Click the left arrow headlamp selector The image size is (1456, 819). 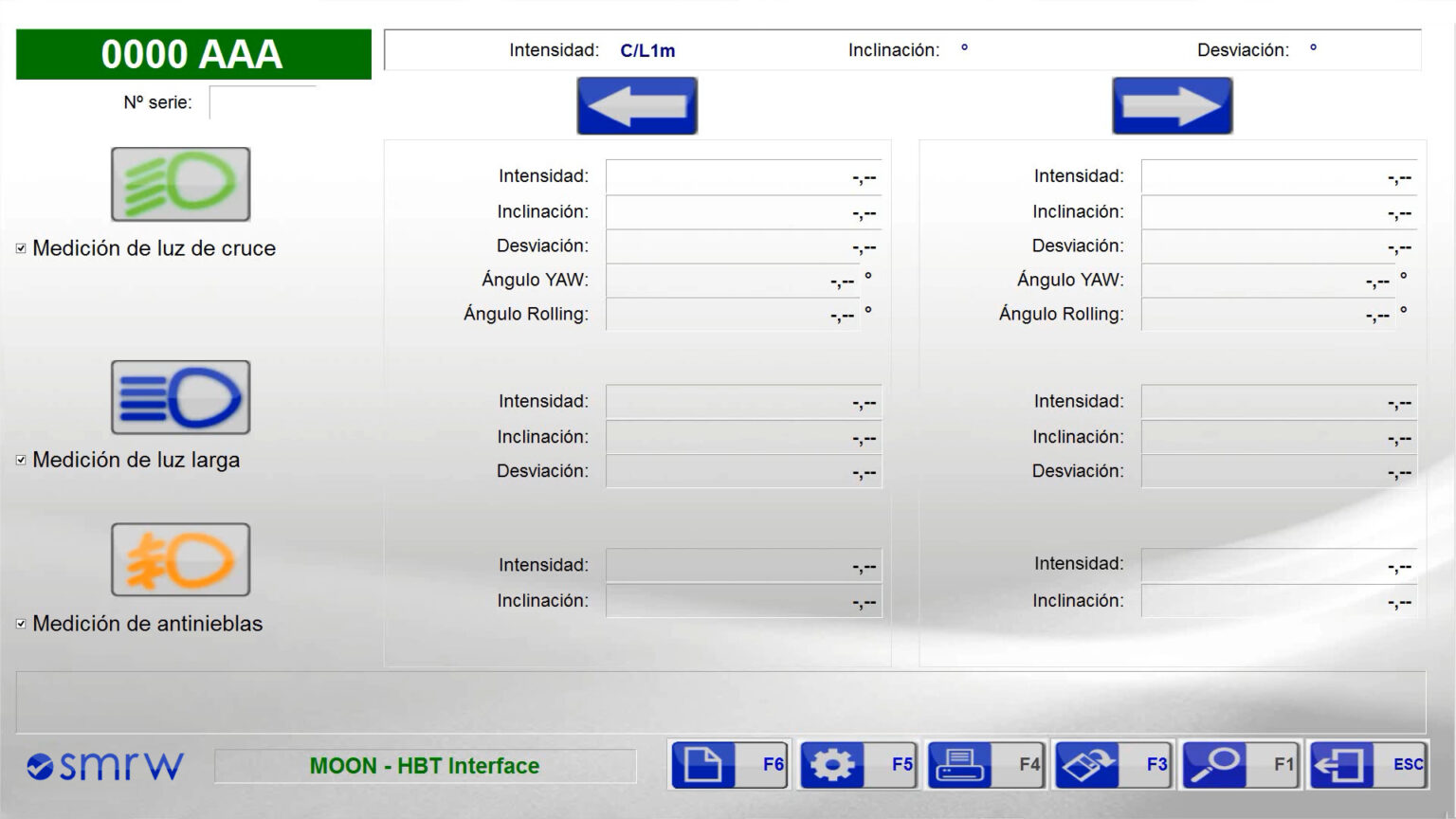[x=636, y=104]
